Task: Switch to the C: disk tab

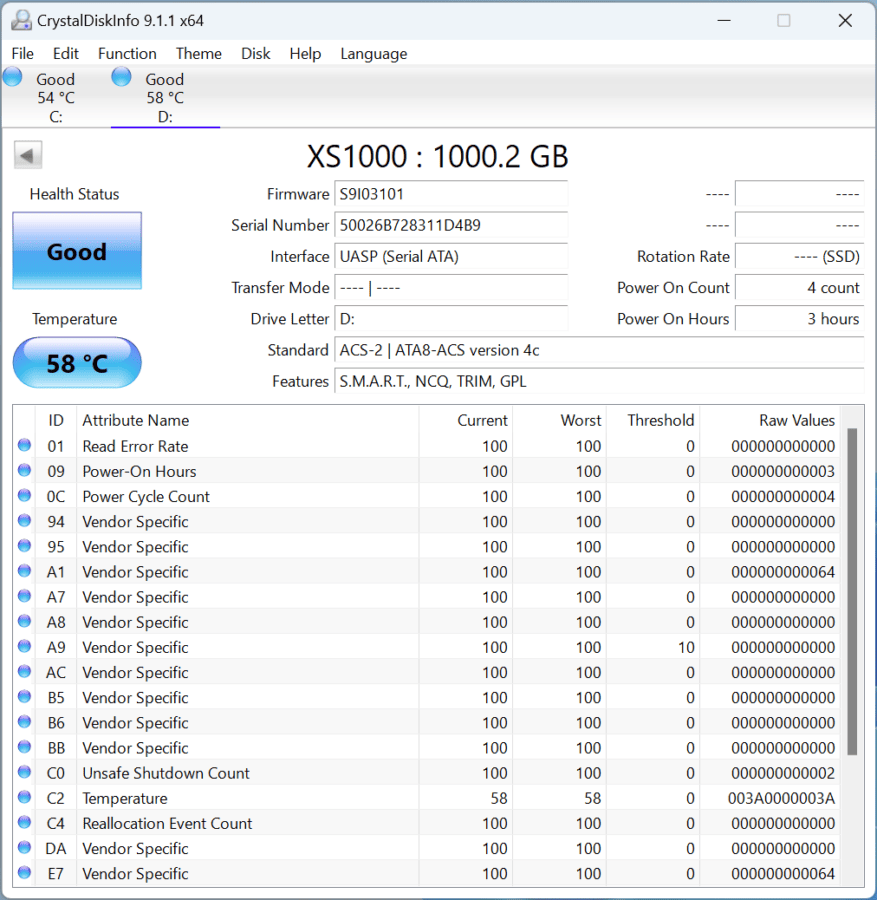Action: 56,98
